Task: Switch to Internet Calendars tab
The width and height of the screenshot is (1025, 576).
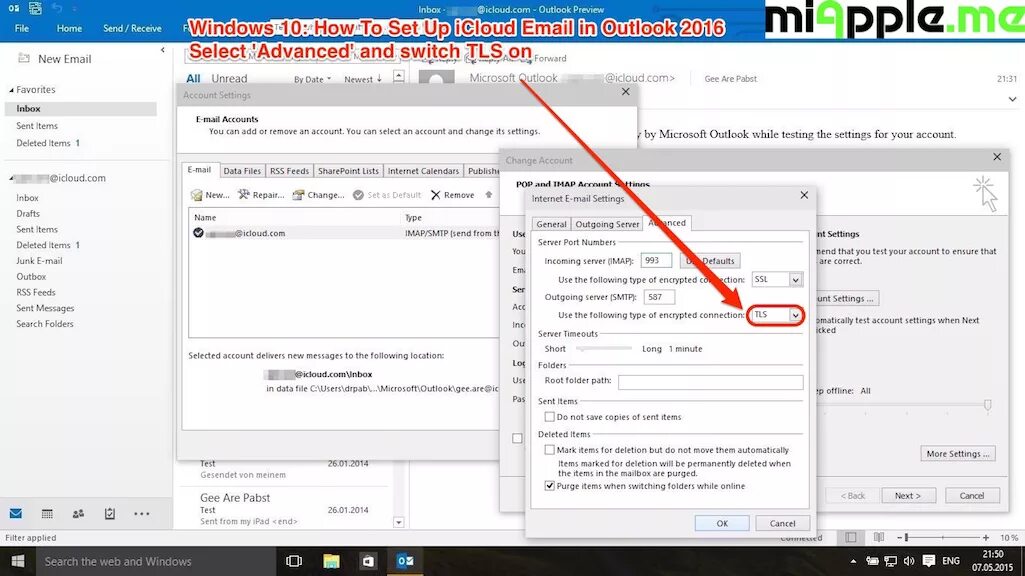Action: pyautogui.click(x=424, y=171)
